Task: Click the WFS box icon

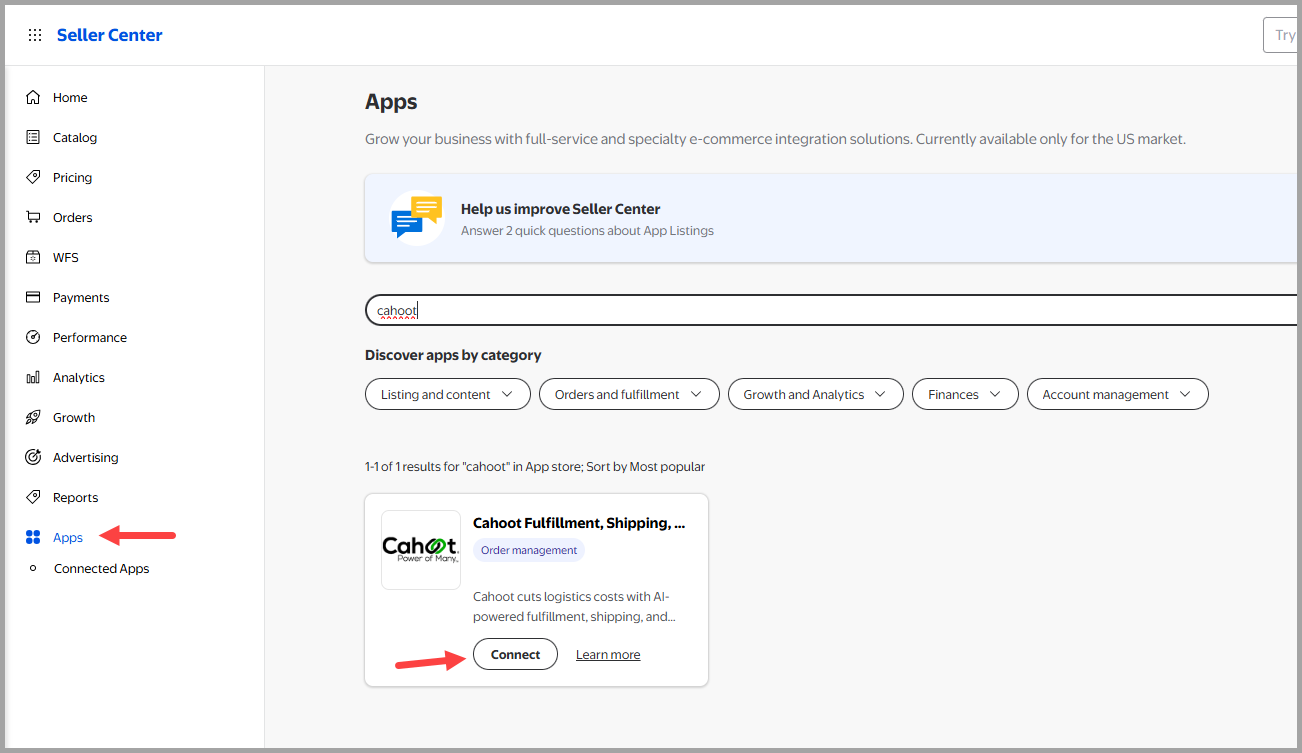Action: click(33, 257)
